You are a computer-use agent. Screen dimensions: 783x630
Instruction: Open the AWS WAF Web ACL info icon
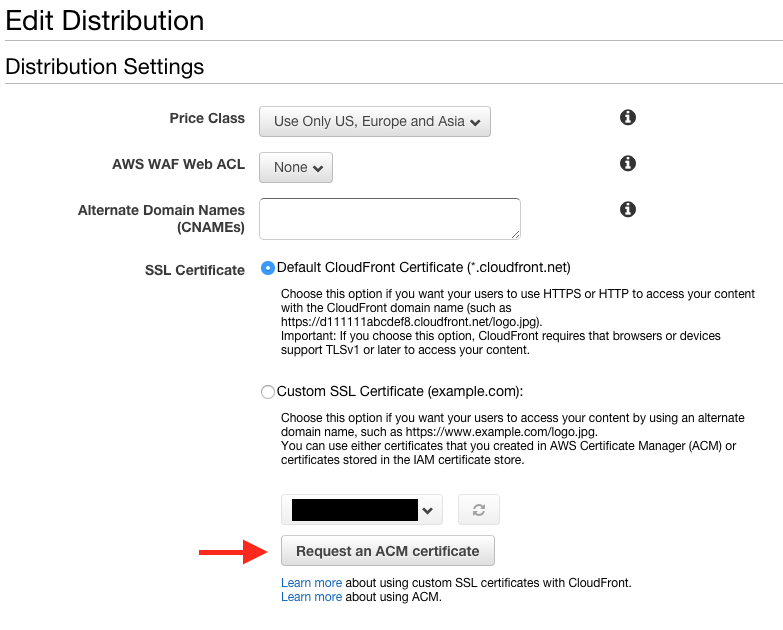coord(628,164)
